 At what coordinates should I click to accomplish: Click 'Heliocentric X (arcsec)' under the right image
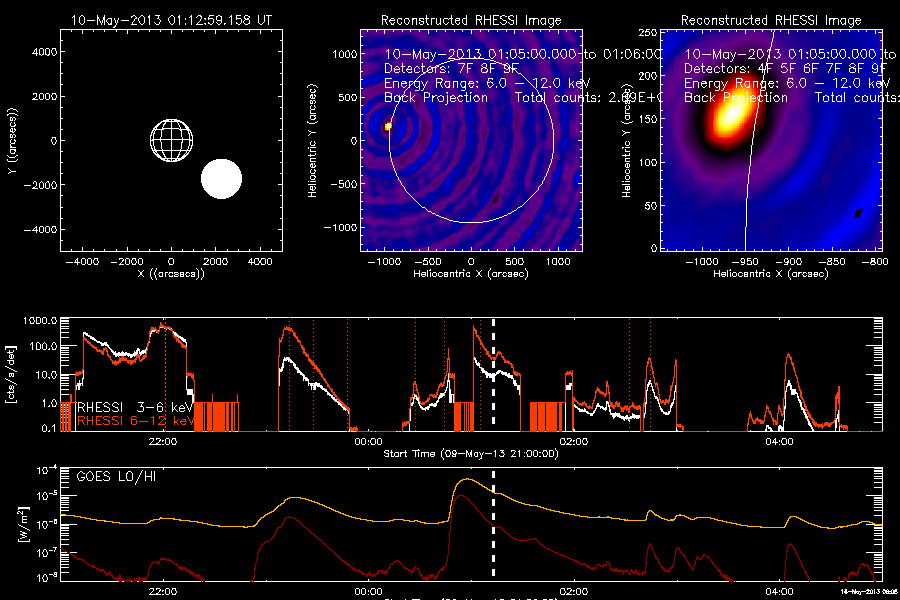(771, 274)
